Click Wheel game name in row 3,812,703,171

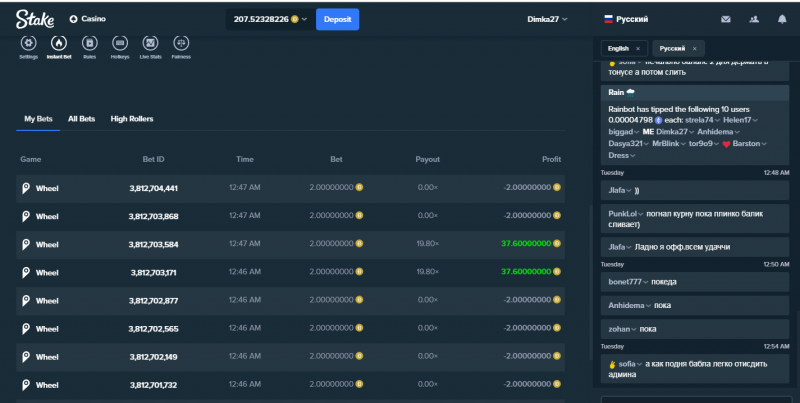pos(47,272)
